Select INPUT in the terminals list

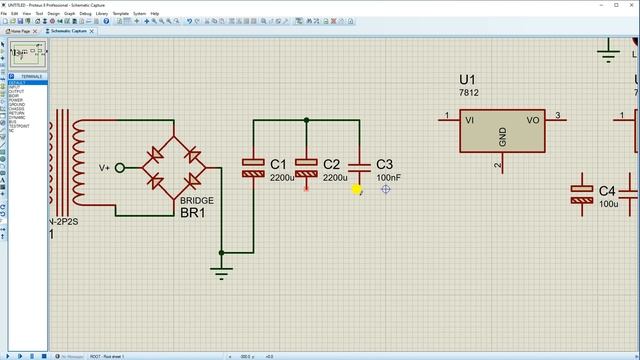(28, 87)
